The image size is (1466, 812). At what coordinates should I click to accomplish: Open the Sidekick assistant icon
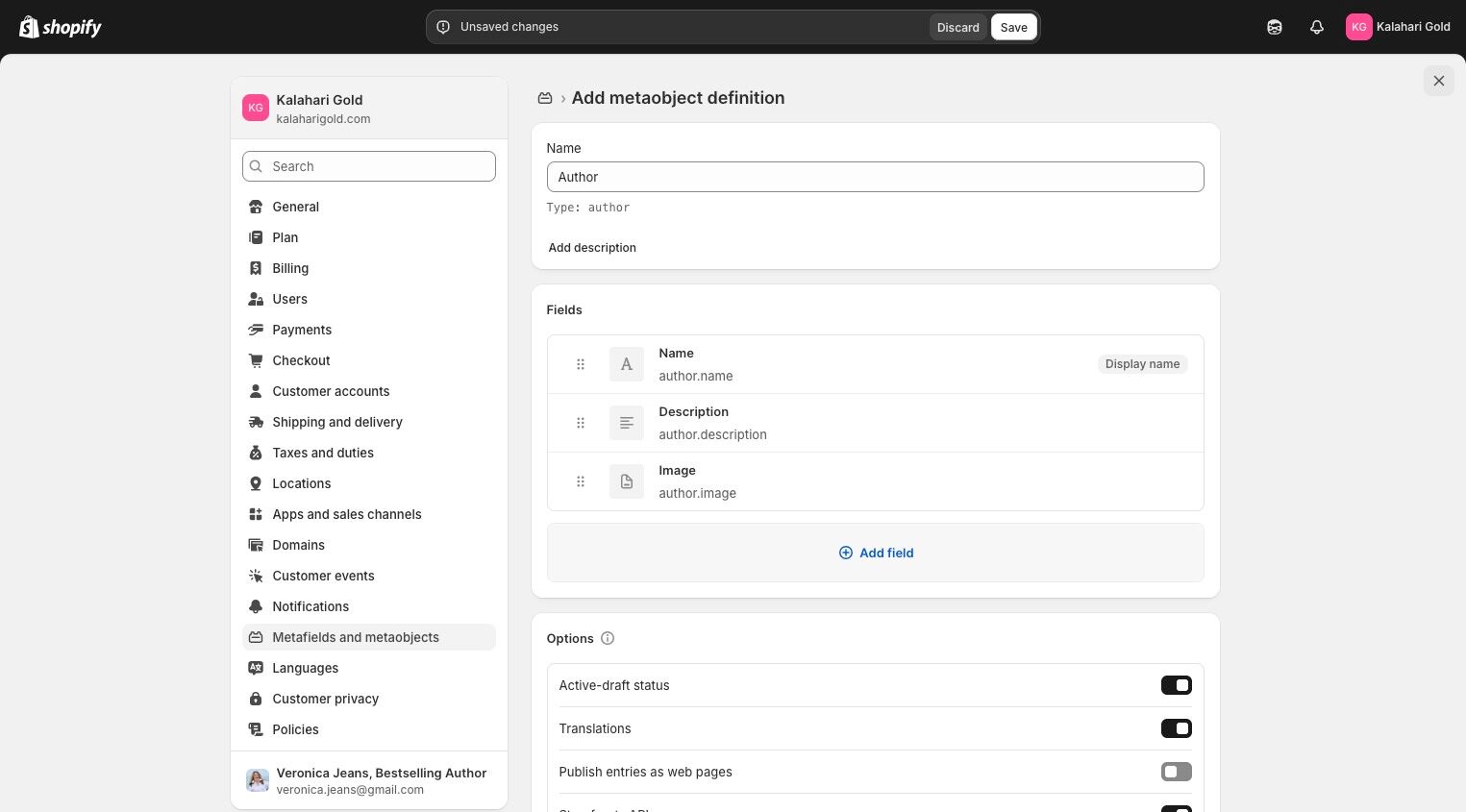pos(1275,27)
